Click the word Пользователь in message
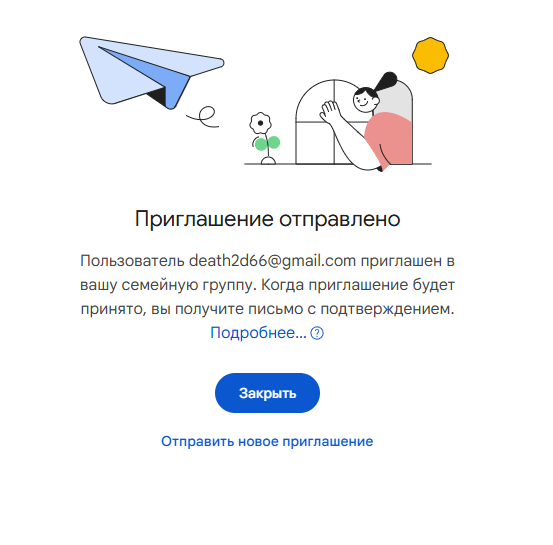553x545 pixels. (x=132, y=261)
